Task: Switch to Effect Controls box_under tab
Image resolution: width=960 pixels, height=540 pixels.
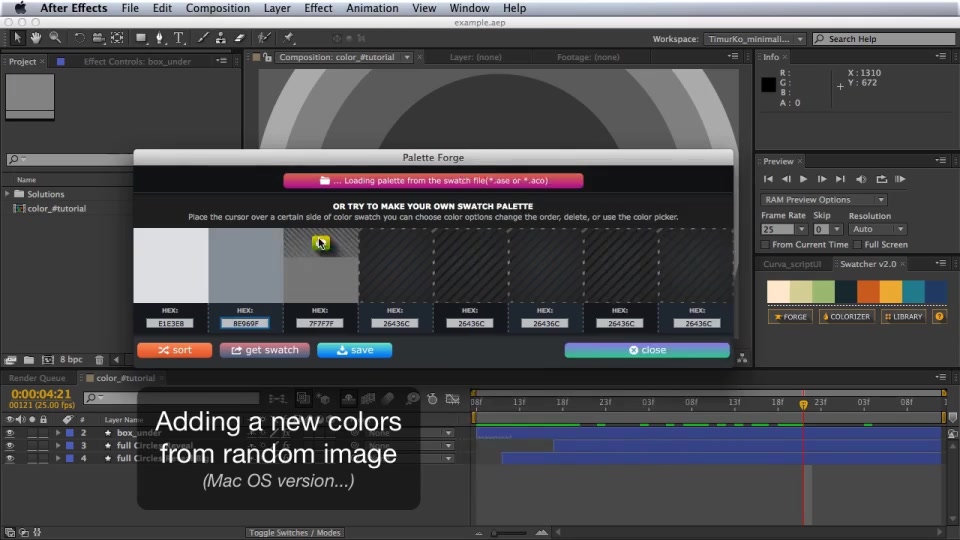Action: click(137, 62)
